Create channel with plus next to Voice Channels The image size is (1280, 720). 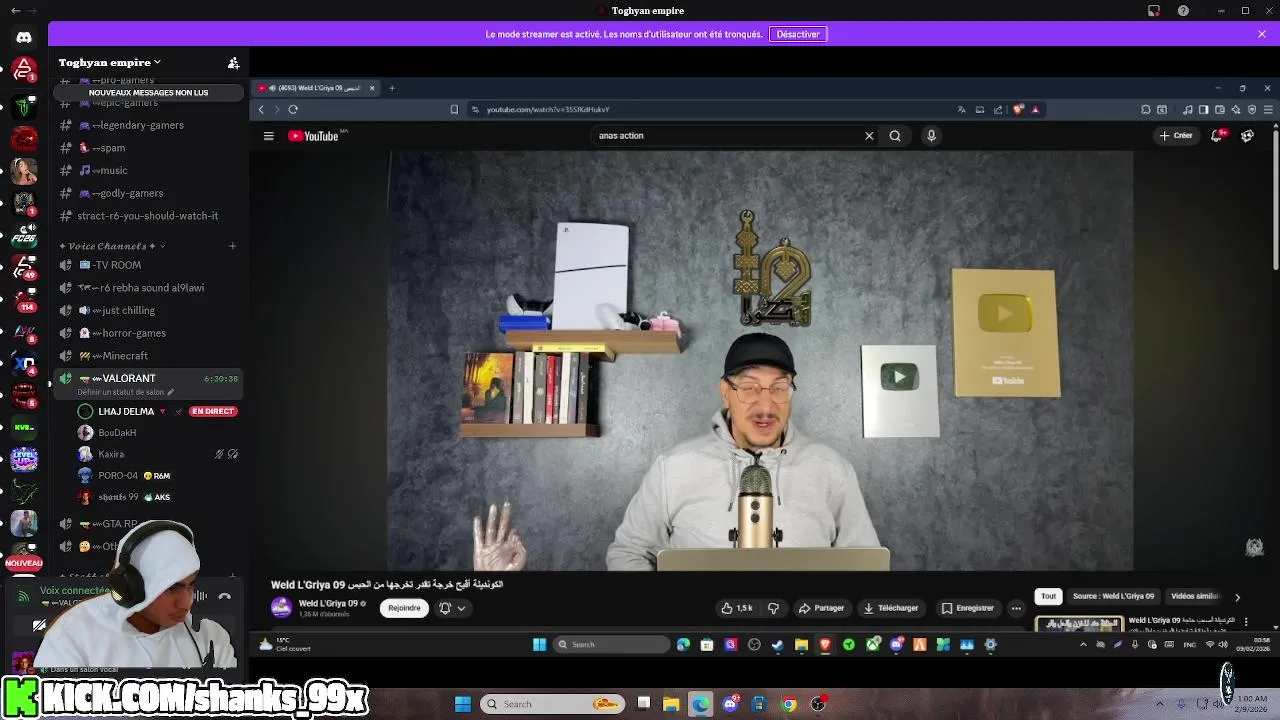point(233,246)
